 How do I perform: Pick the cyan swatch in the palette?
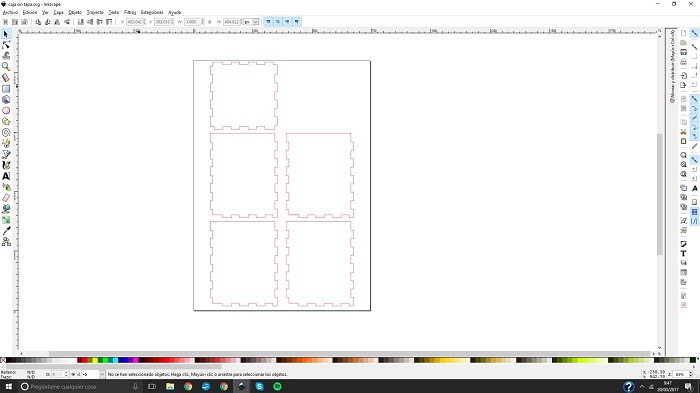116,360
